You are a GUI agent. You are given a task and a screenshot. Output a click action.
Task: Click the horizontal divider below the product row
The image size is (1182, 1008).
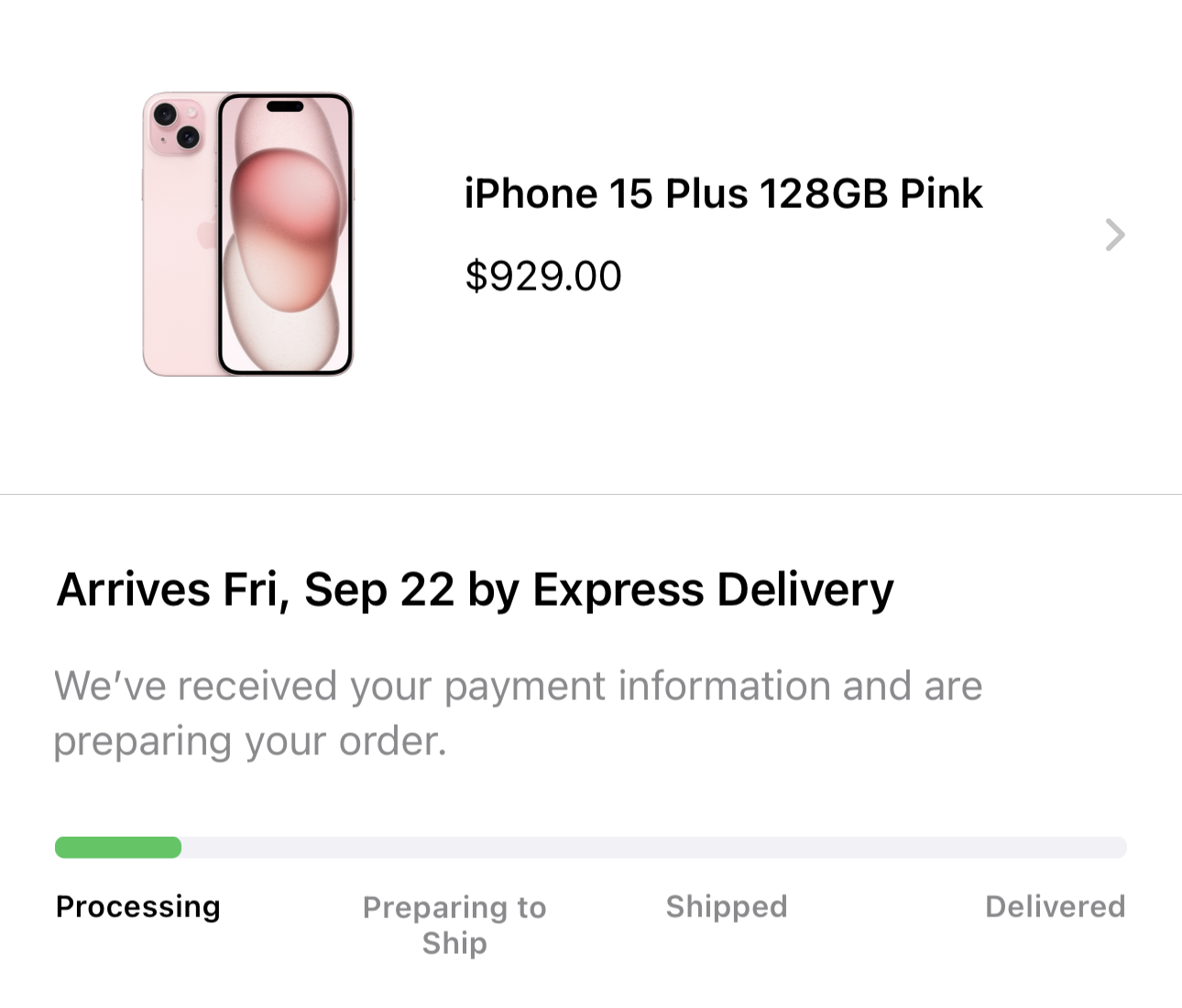591,494
